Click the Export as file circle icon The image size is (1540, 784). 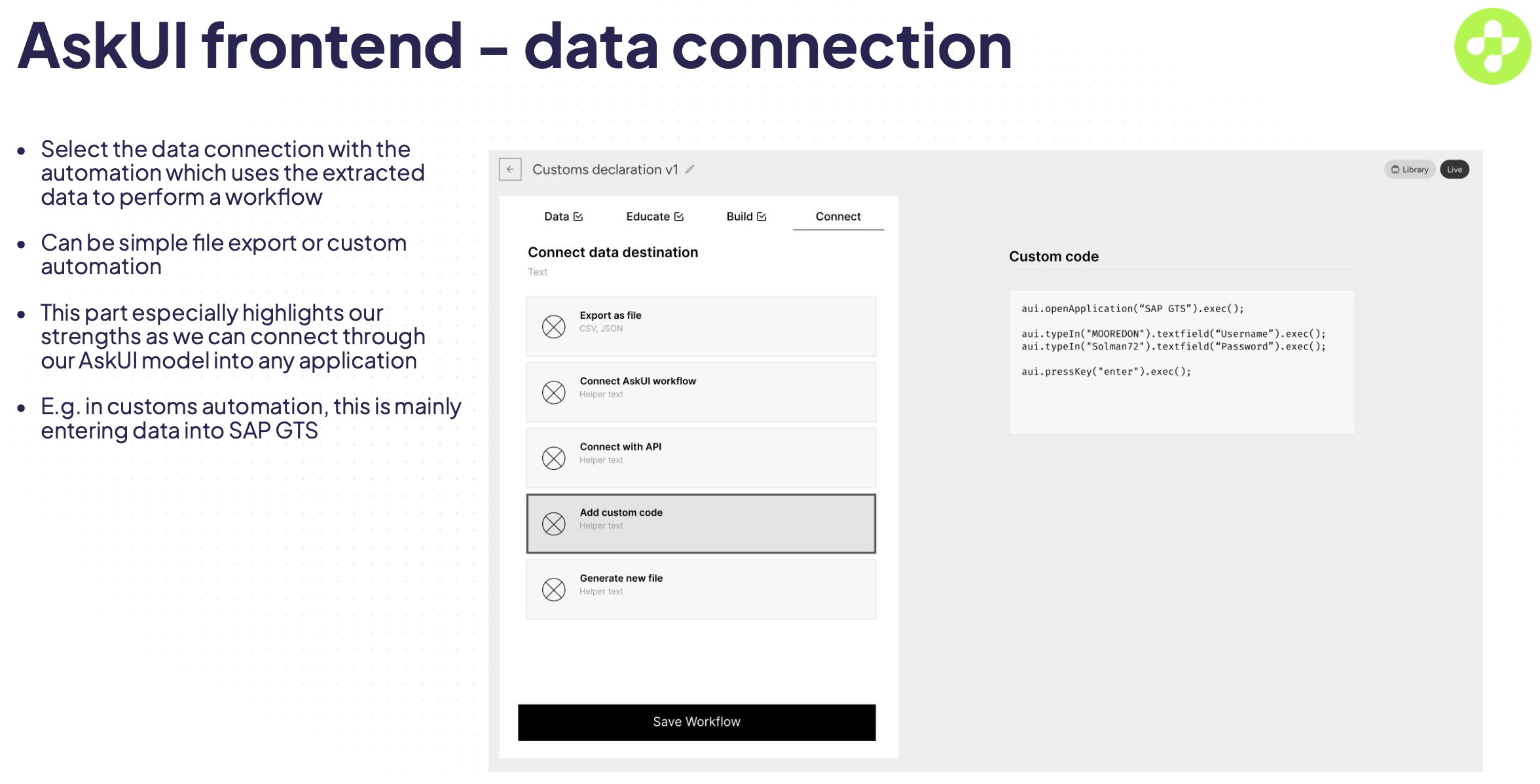click(x=553, y=327)
